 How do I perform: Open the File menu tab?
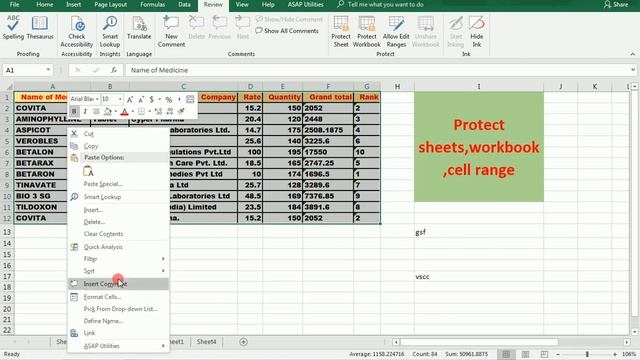(14, 4)
